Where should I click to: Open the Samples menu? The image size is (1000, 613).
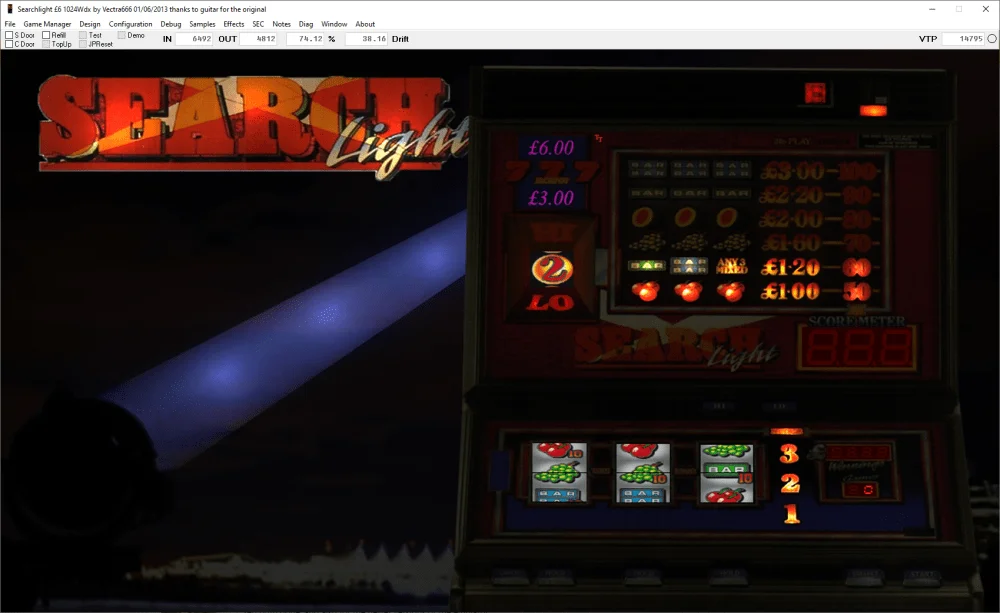pyautogui.click(x=202, y=24)
